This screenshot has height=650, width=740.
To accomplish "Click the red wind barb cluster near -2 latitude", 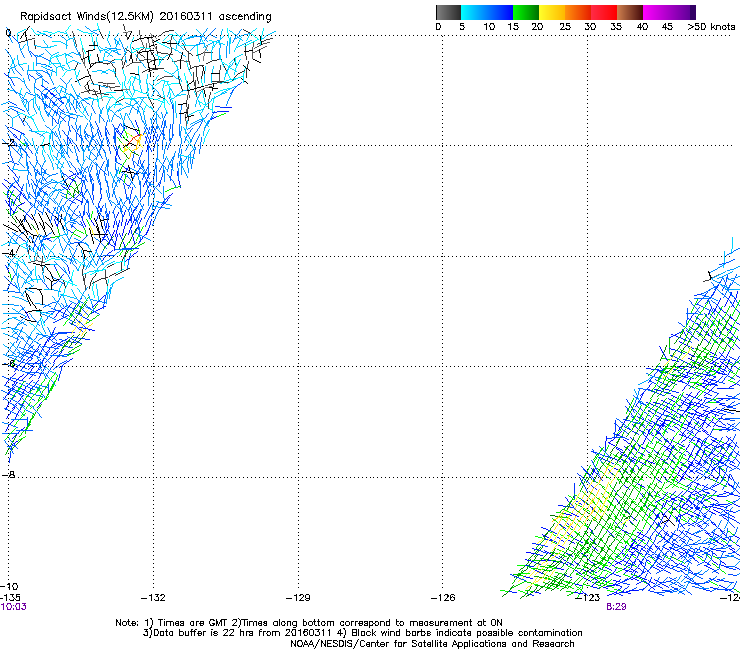I will (x=134, y=141).
